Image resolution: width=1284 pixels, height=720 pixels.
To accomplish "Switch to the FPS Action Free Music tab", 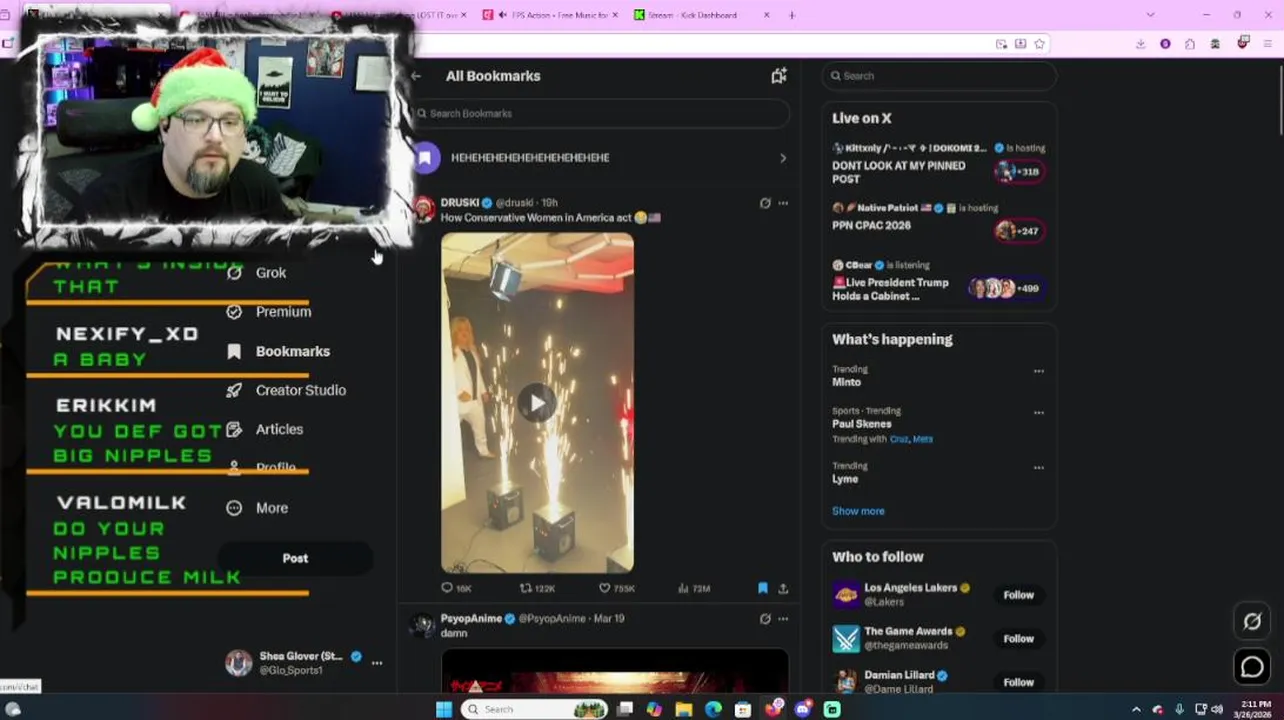I will (x=549, y=15).
